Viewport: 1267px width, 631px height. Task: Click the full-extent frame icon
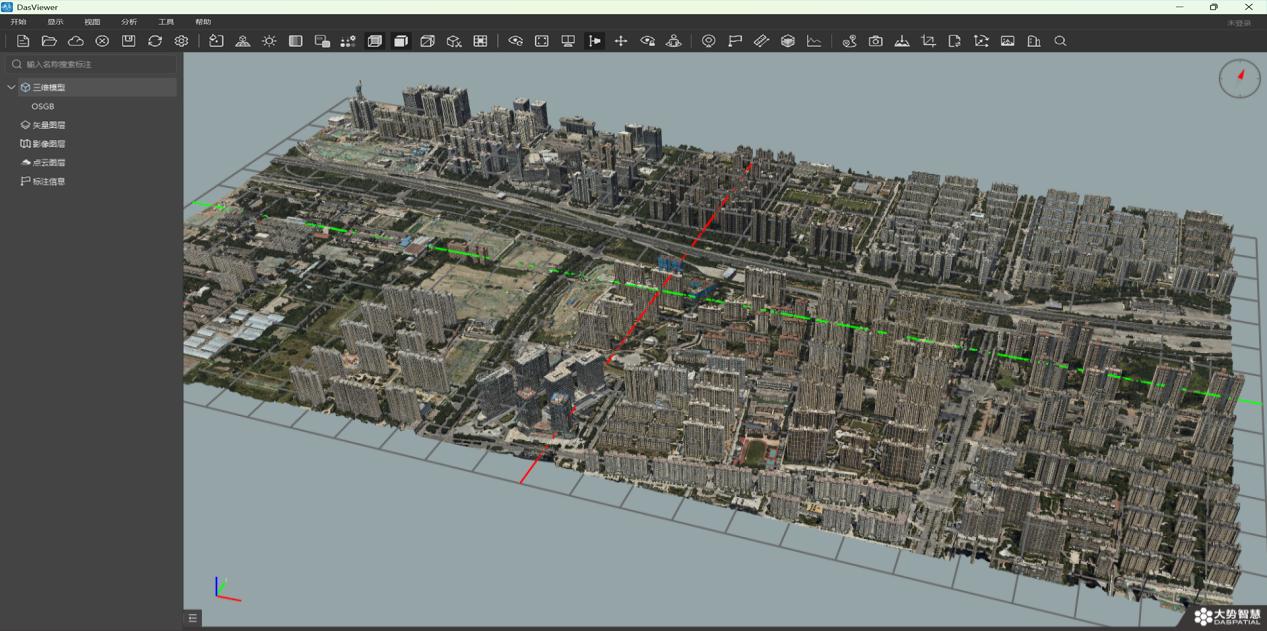point(541,41)
